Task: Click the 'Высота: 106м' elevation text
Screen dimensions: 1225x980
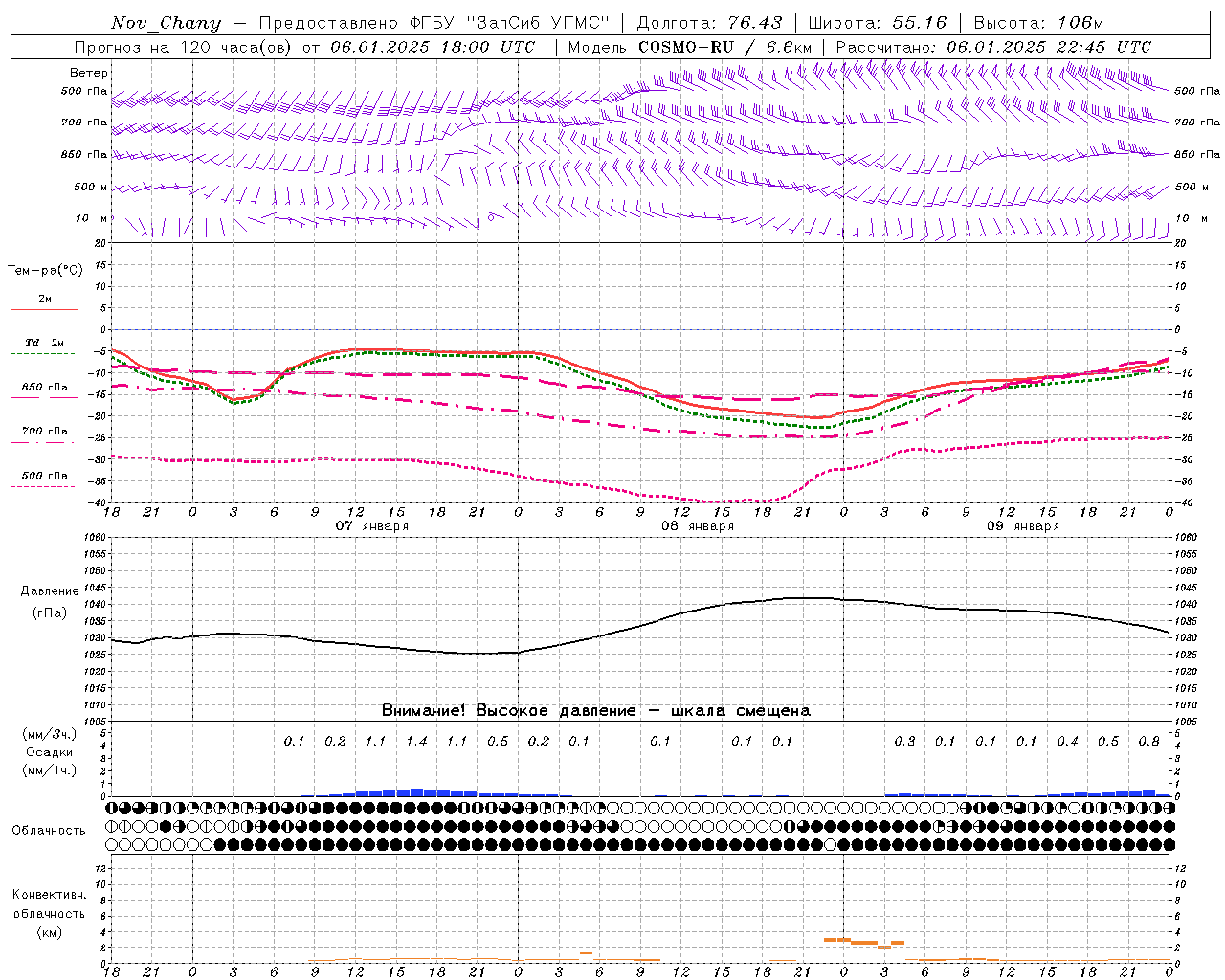Action: point(1037,23)
